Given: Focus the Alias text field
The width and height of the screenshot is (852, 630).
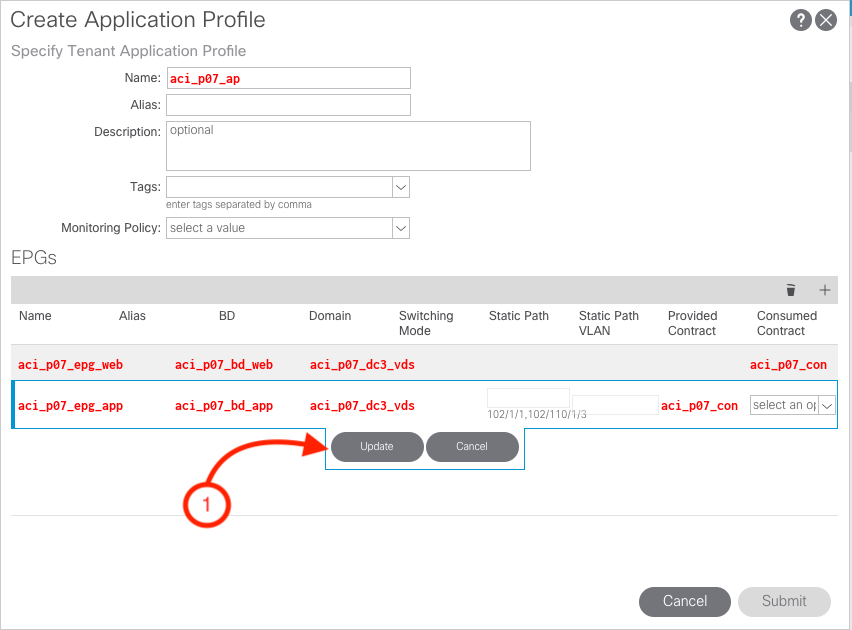Looking at the screenshot, I should click(x=288, y=105).
